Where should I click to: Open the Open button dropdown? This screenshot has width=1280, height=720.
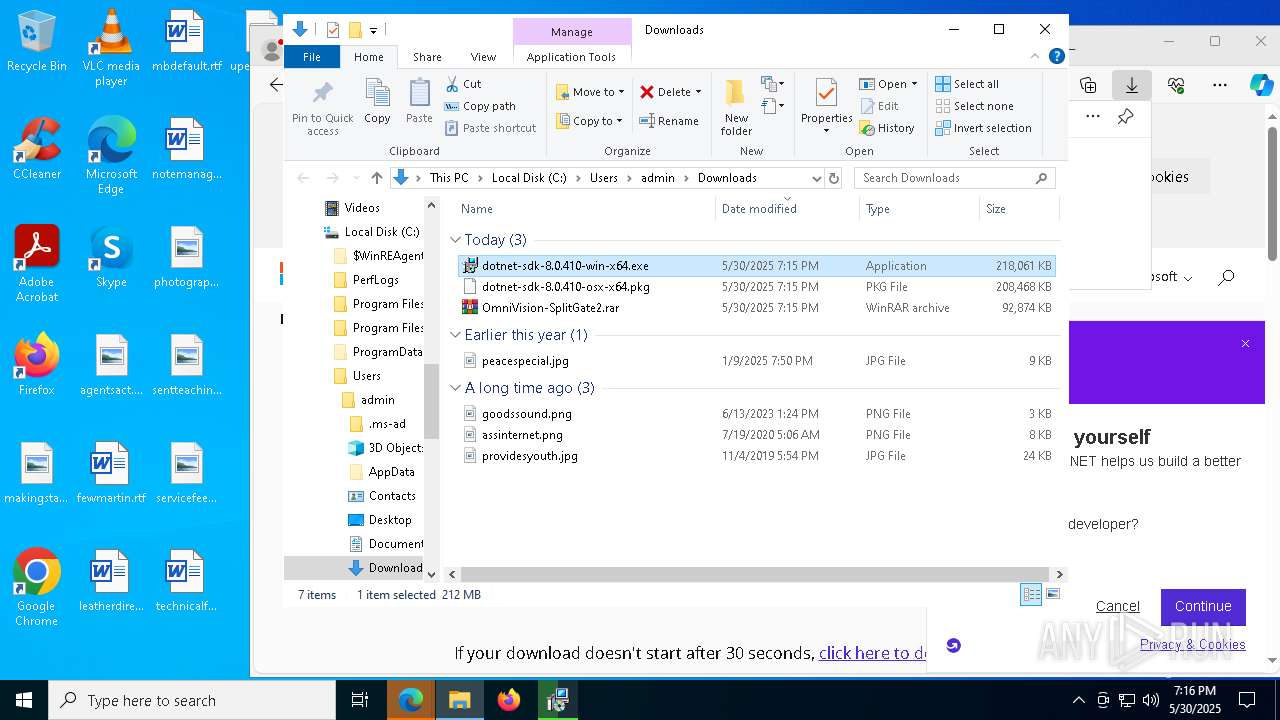(914, 84)
